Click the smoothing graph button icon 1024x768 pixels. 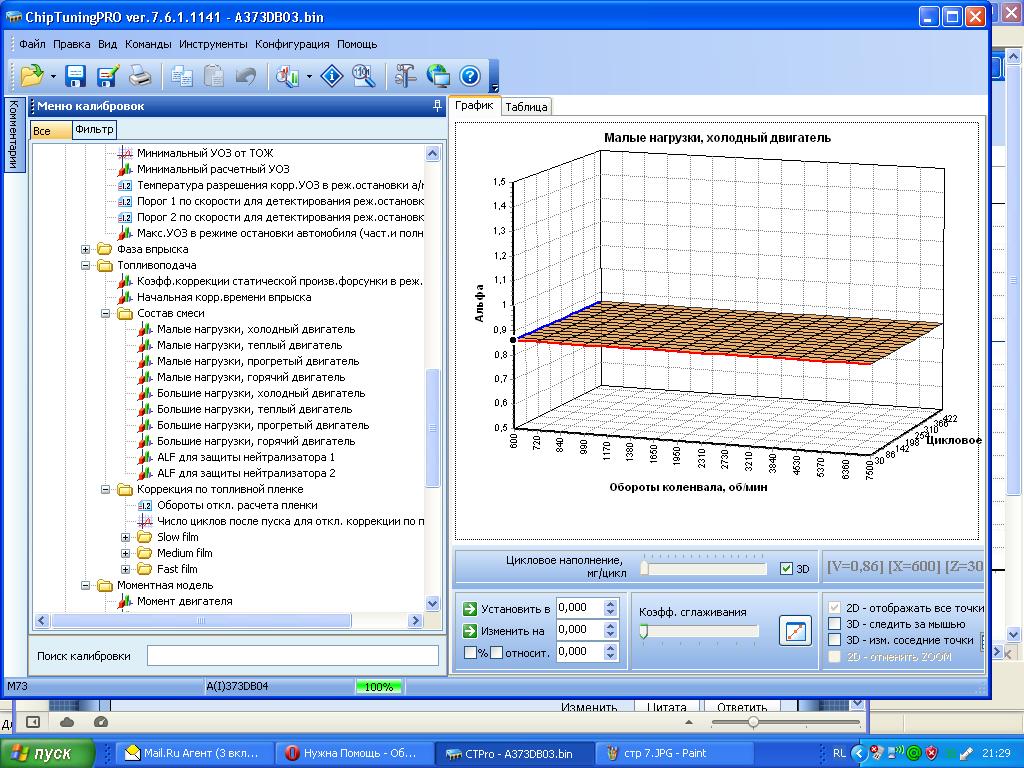(795, 631)
